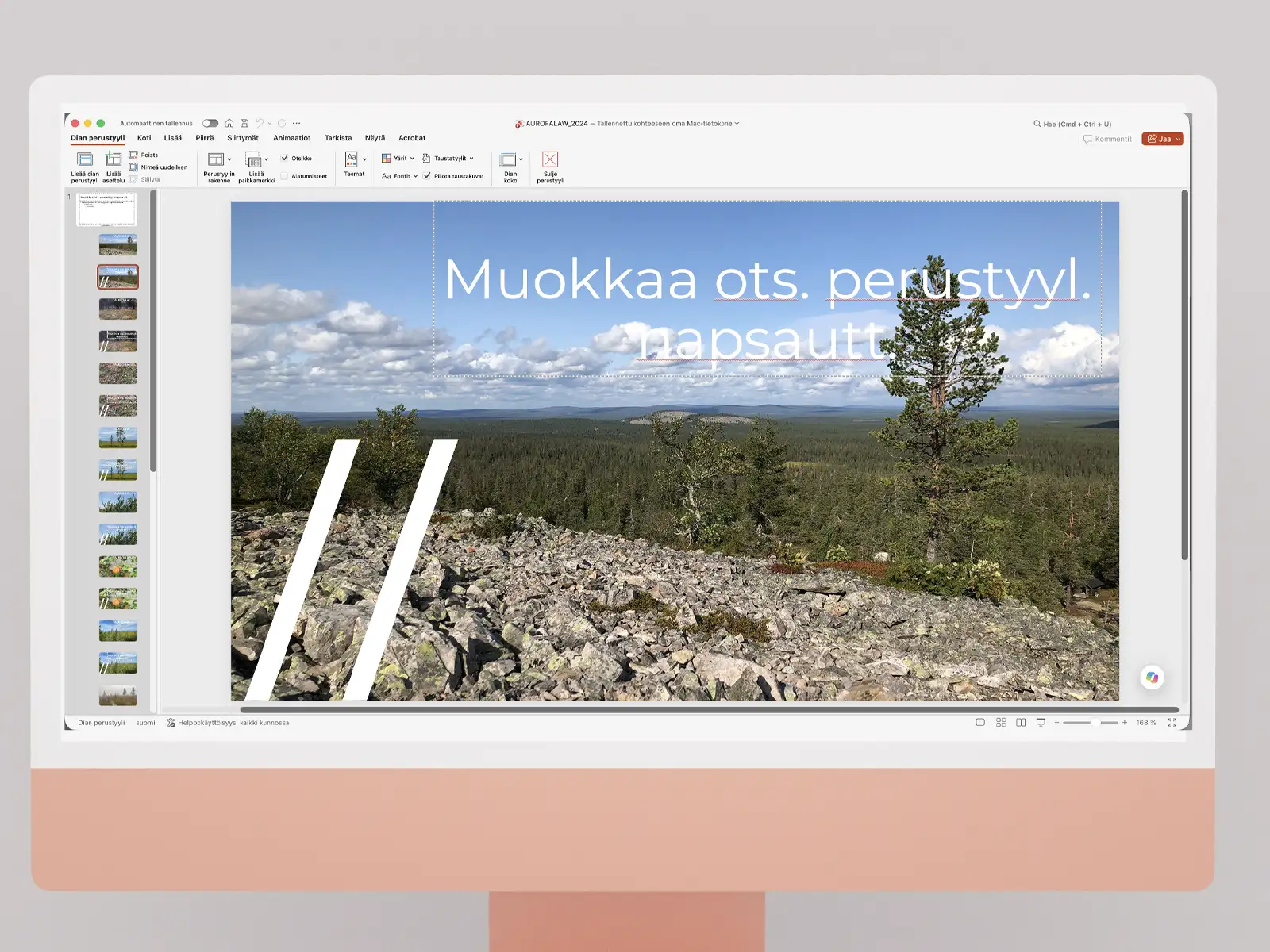Viewport: 1270px width, 952px height.
Task: Open the Perustyylin rakenne dropdown arrow
Action: (229, 159)
